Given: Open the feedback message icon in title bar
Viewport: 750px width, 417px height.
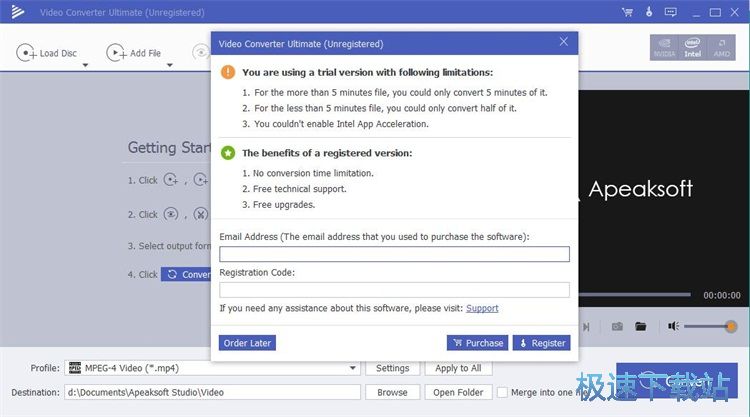Looking at the screenshot, I should coord(671,12).
